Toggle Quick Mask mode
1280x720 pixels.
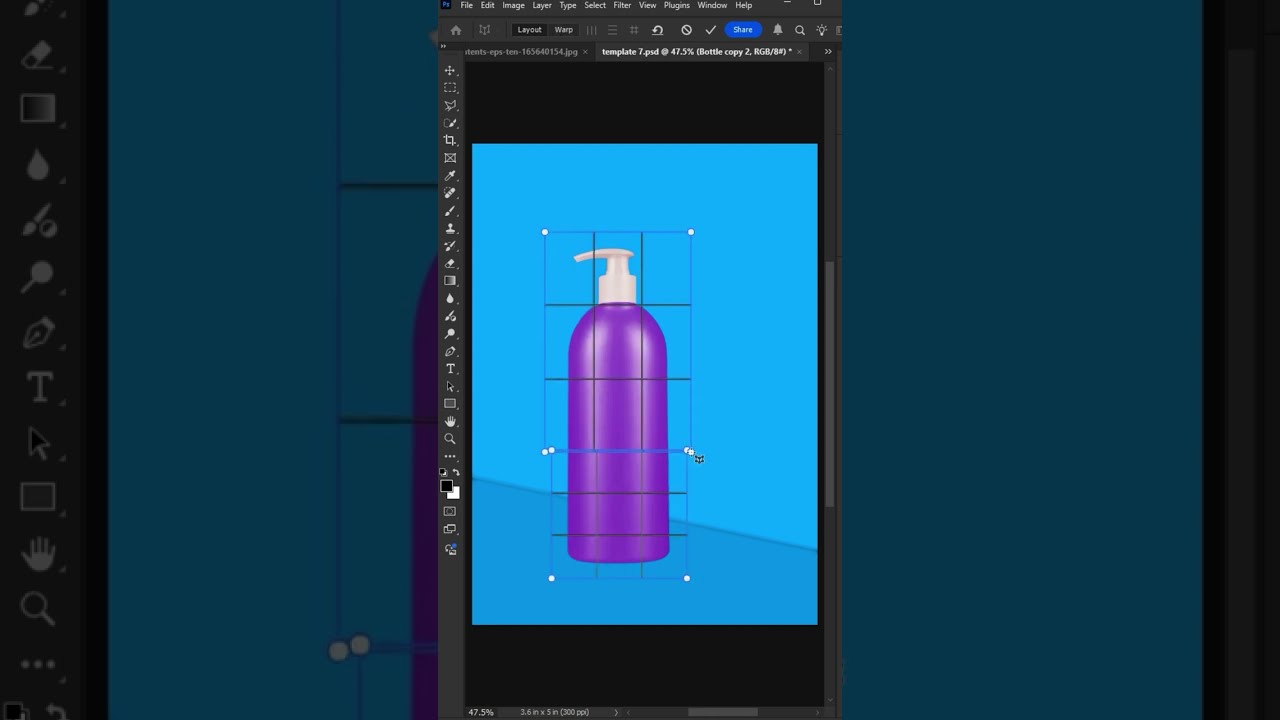[x=450, y=511]
